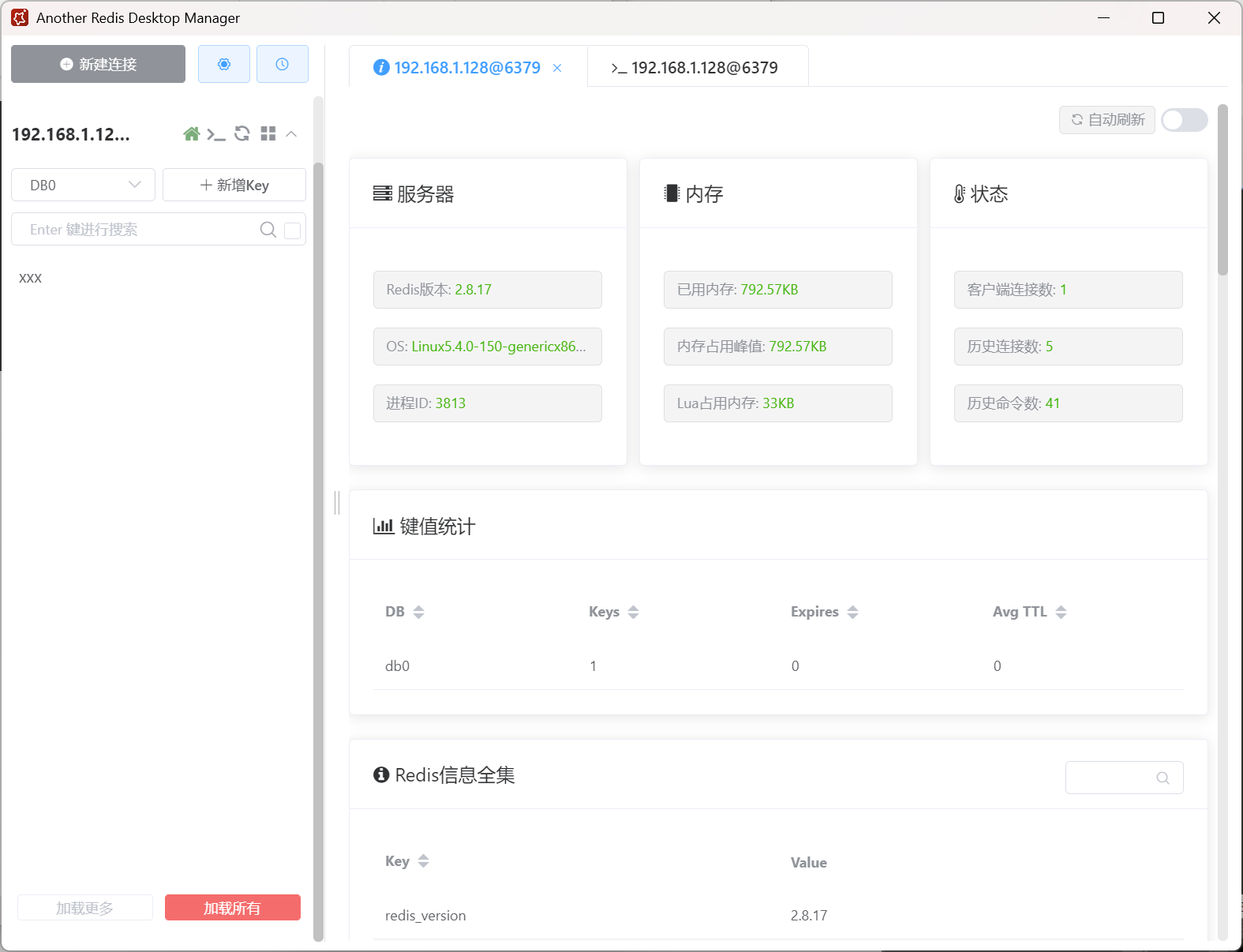Maximize the Another Redis Desktop Manager window
This screenshot has width=1243, height=952.
1158,17
